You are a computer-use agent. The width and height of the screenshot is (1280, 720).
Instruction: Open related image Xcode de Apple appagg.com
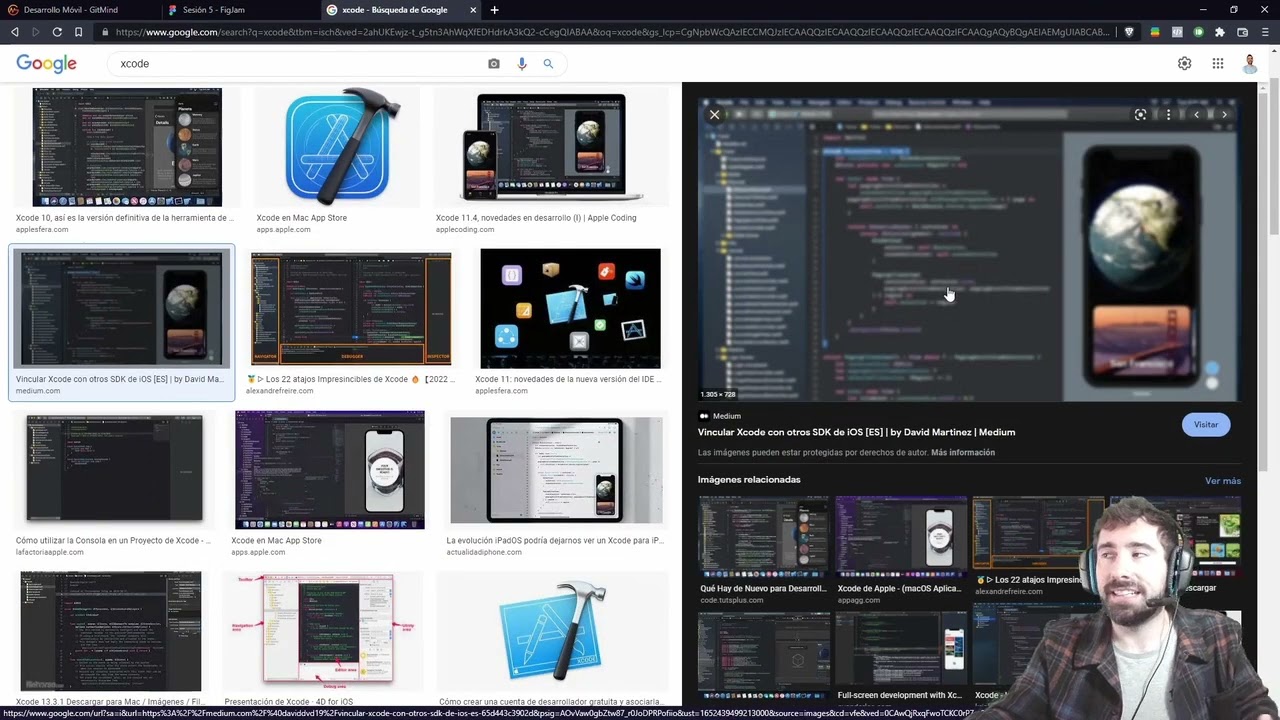(901, 537)
